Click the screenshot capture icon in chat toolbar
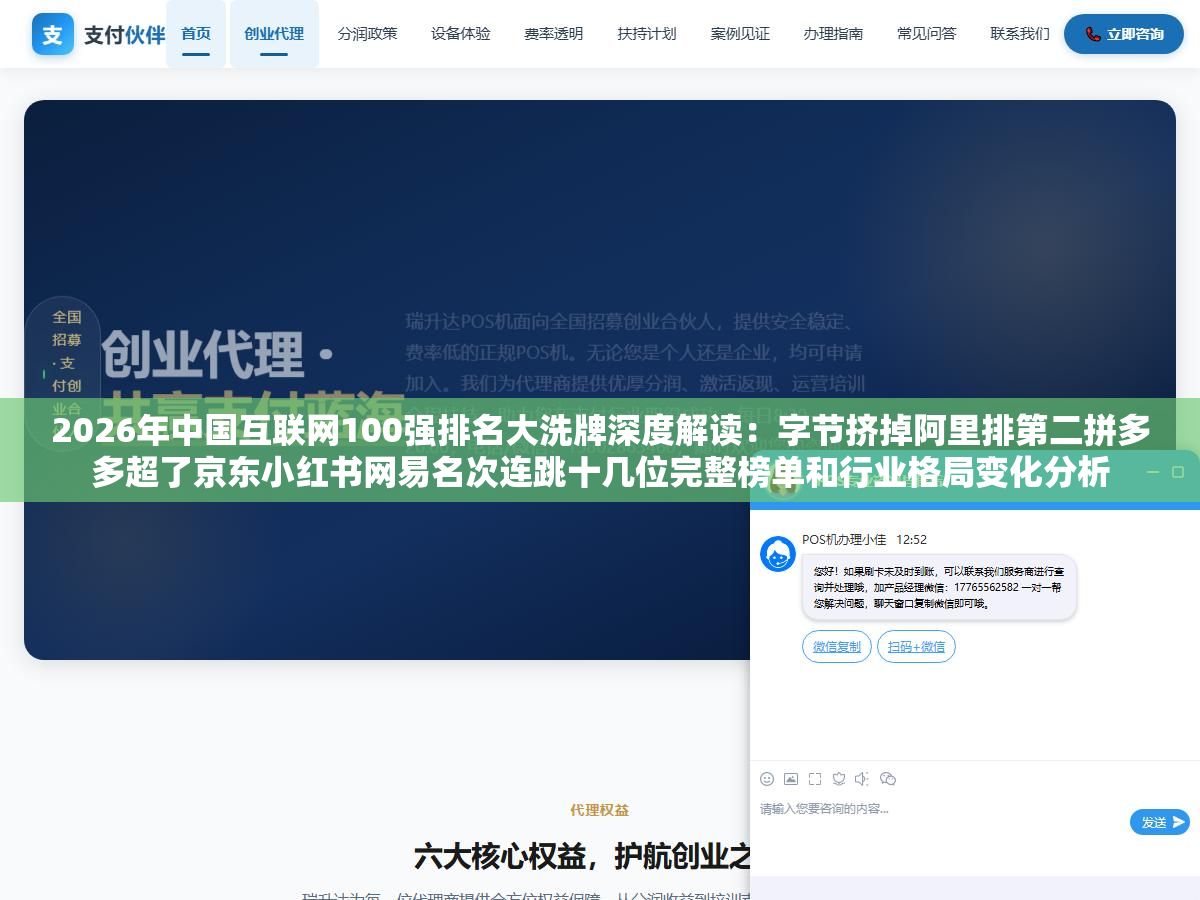This screenshot has width=1200, height=900. (x=815, y=779)
